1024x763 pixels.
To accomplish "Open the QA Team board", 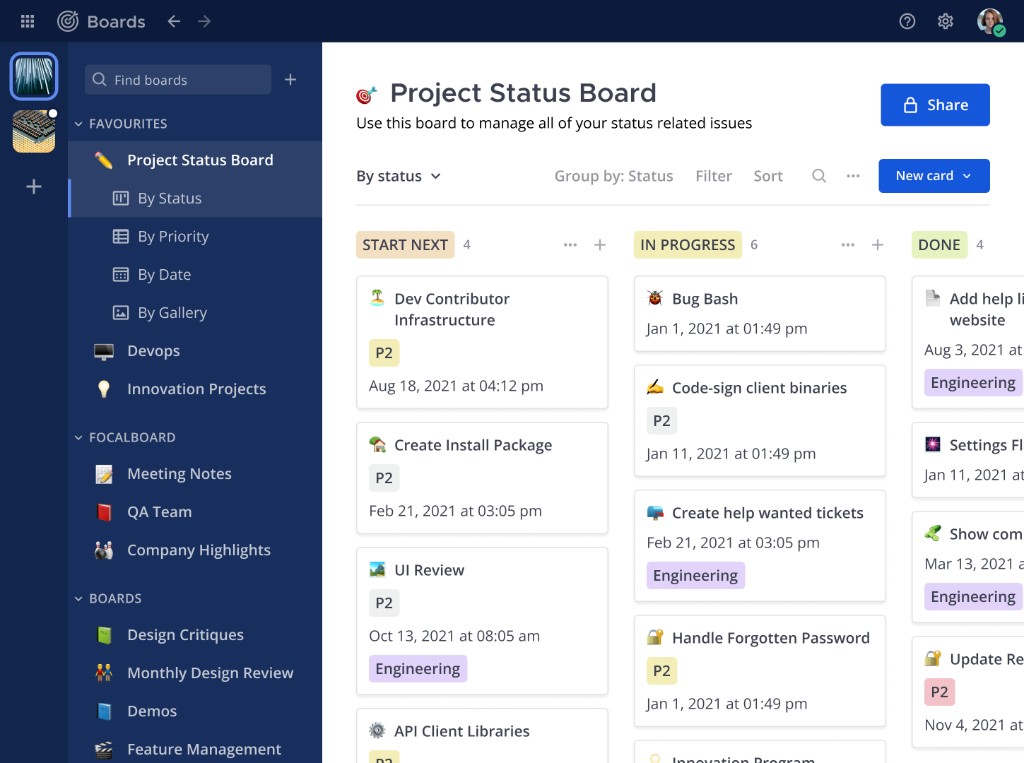I will click(195, 511).
